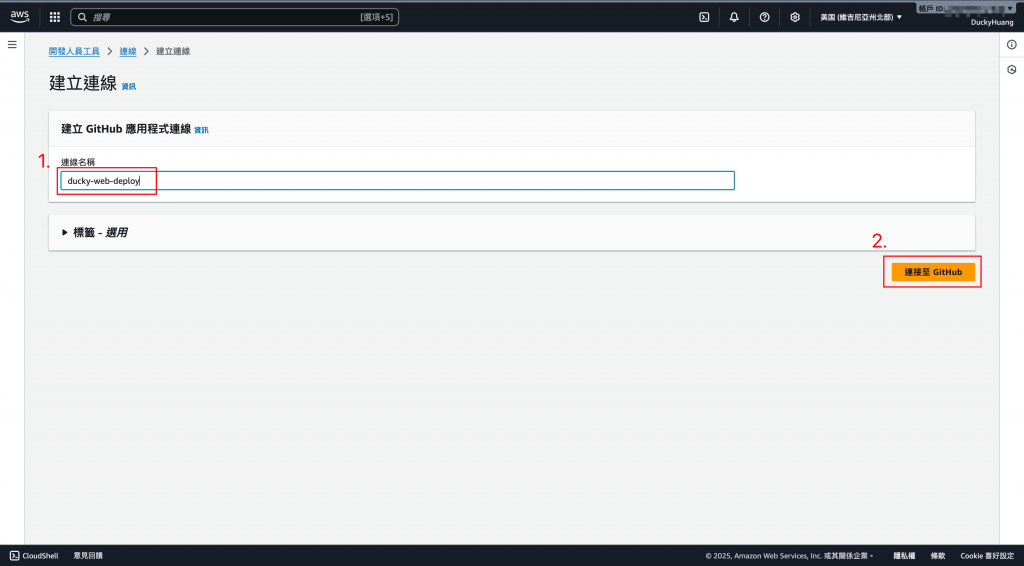Open the hexagon panel icon on the right
The height and width of the screenshot is (566, 1024).
point(1012,69)
